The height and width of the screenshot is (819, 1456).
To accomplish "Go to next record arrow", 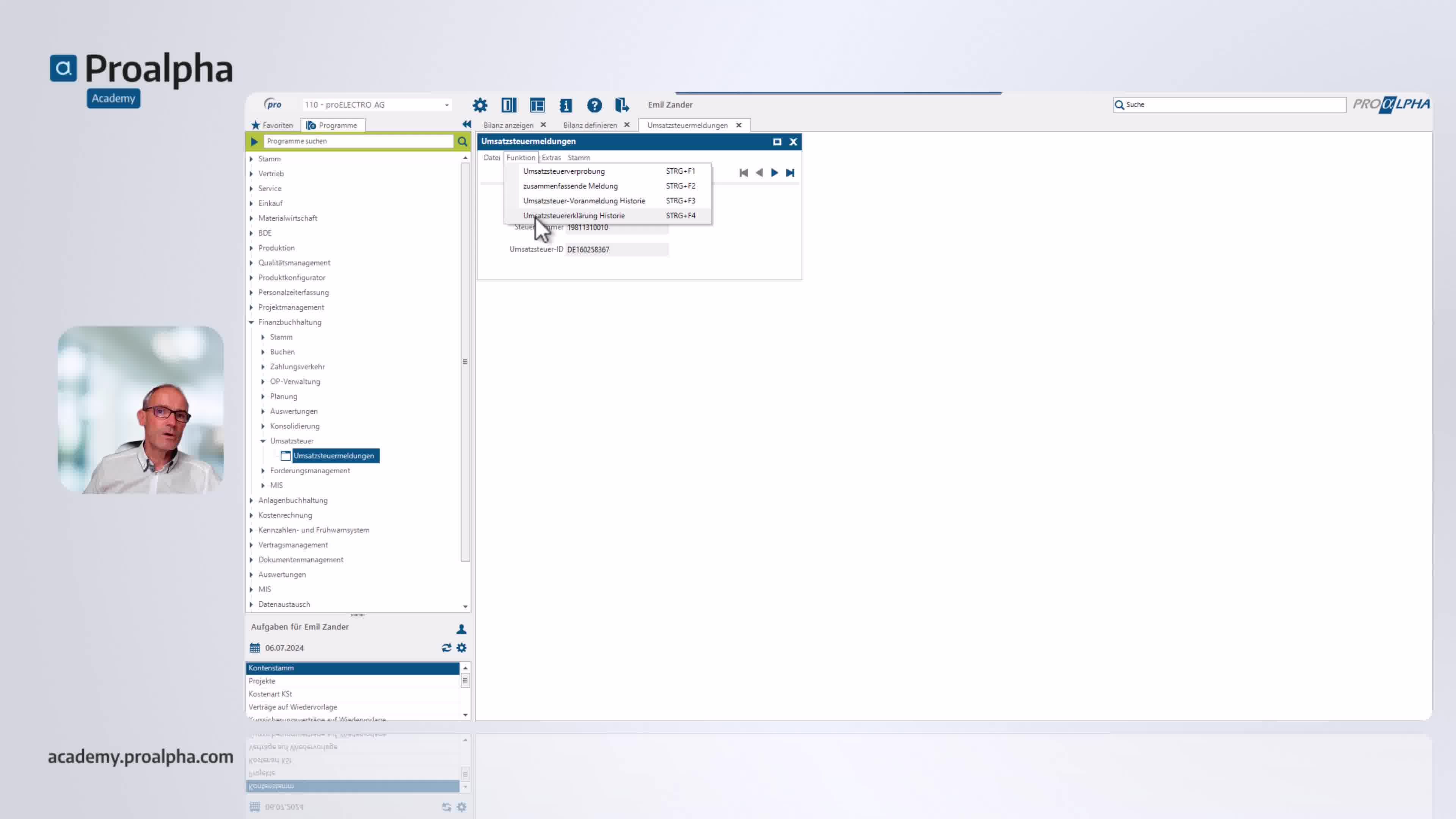I will point(774,173).
